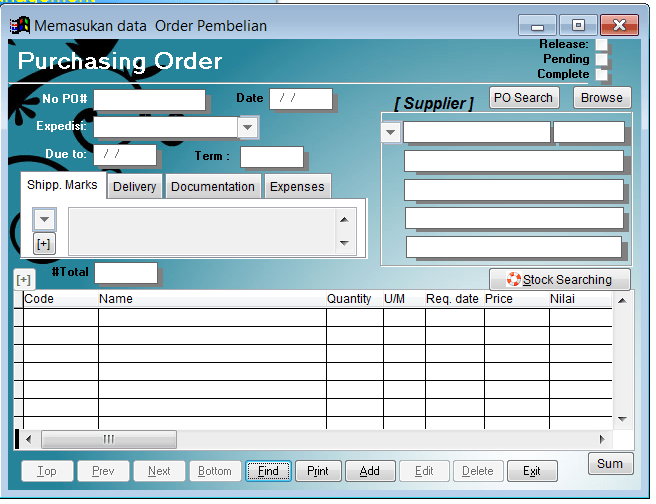Screen dimensions: 656x504
Task: Click the Find button
Action: tap(268, 471)
